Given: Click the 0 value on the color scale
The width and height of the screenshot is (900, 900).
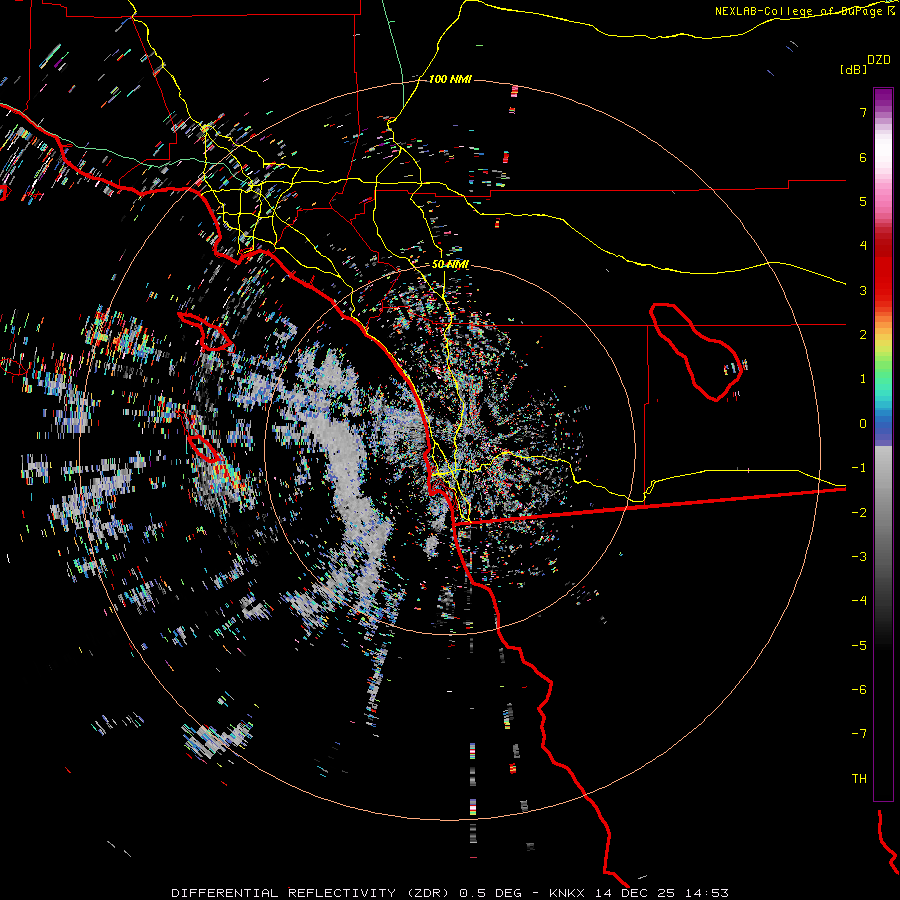Looking at the screenshot, I should [x=863, y=424].
